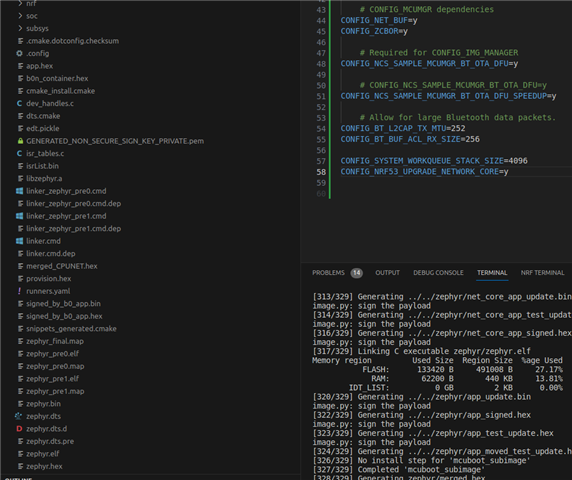Click the file icon of b0n_container.hex
The image size is (572, 480).
click(20, 78)
